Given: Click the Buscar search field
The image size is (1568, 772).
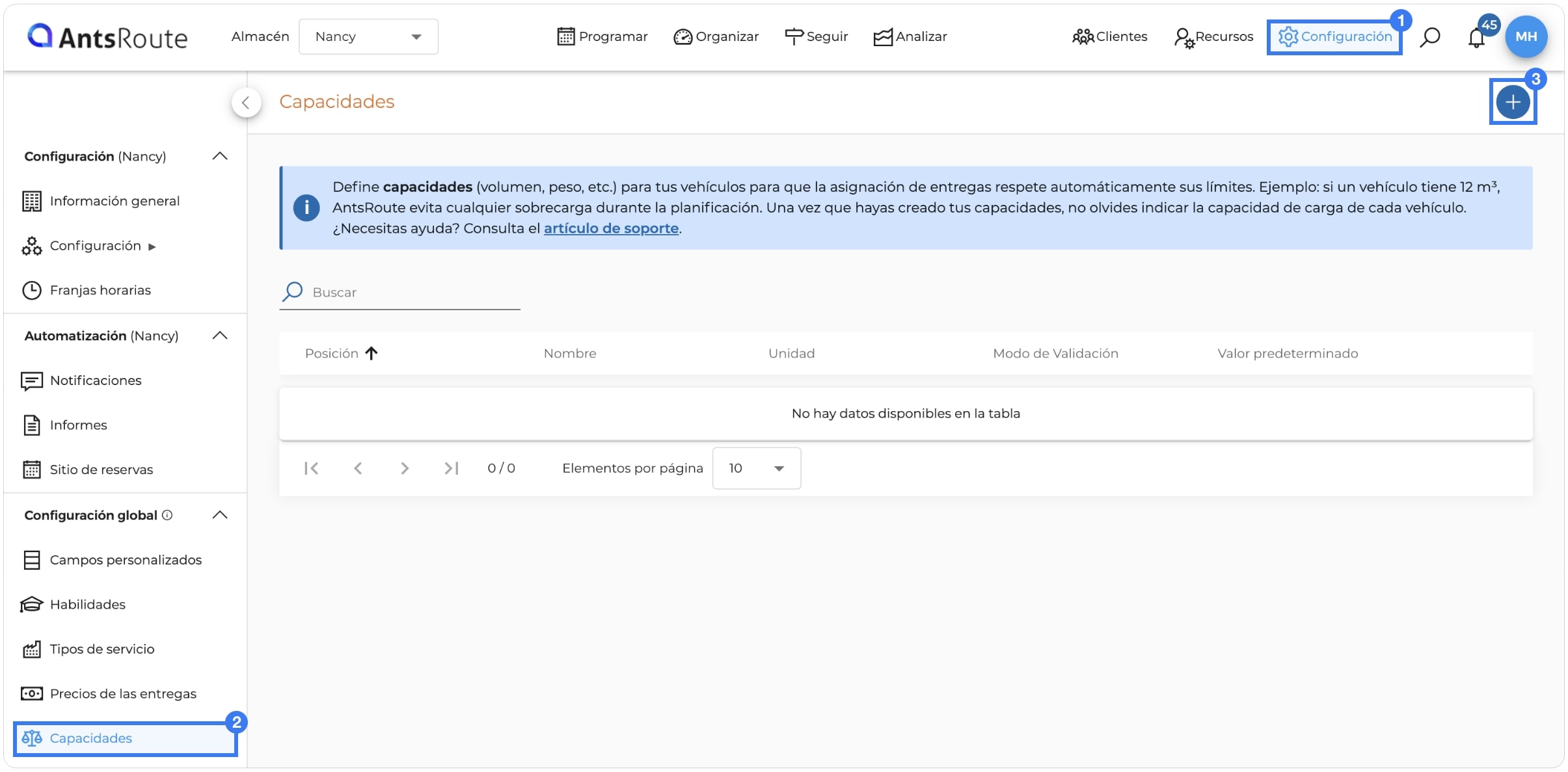Looking at the screenshot, I should click(399, 292).
